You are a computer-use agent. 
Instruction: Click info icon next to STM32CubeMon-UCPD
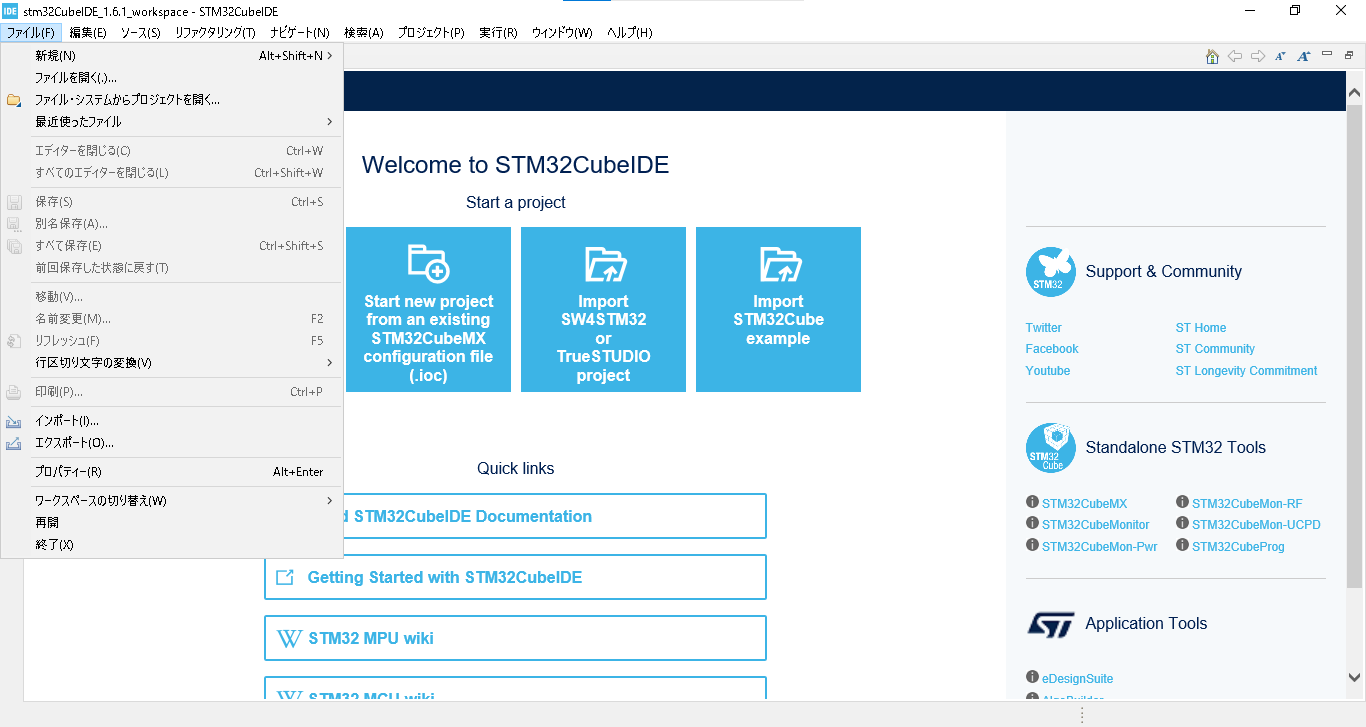pyautogui.click(x=1182, y=524)
